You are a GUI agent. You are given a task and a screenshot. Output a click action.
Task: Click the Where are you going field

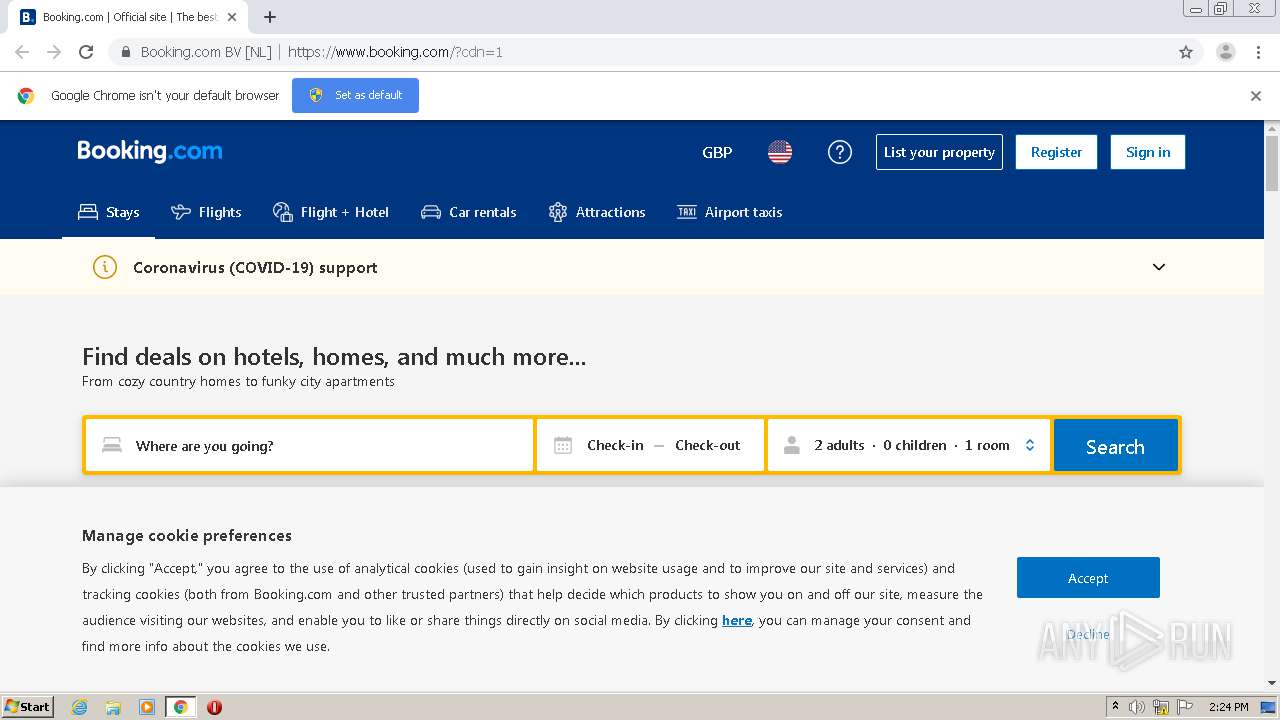coord(309,445)
